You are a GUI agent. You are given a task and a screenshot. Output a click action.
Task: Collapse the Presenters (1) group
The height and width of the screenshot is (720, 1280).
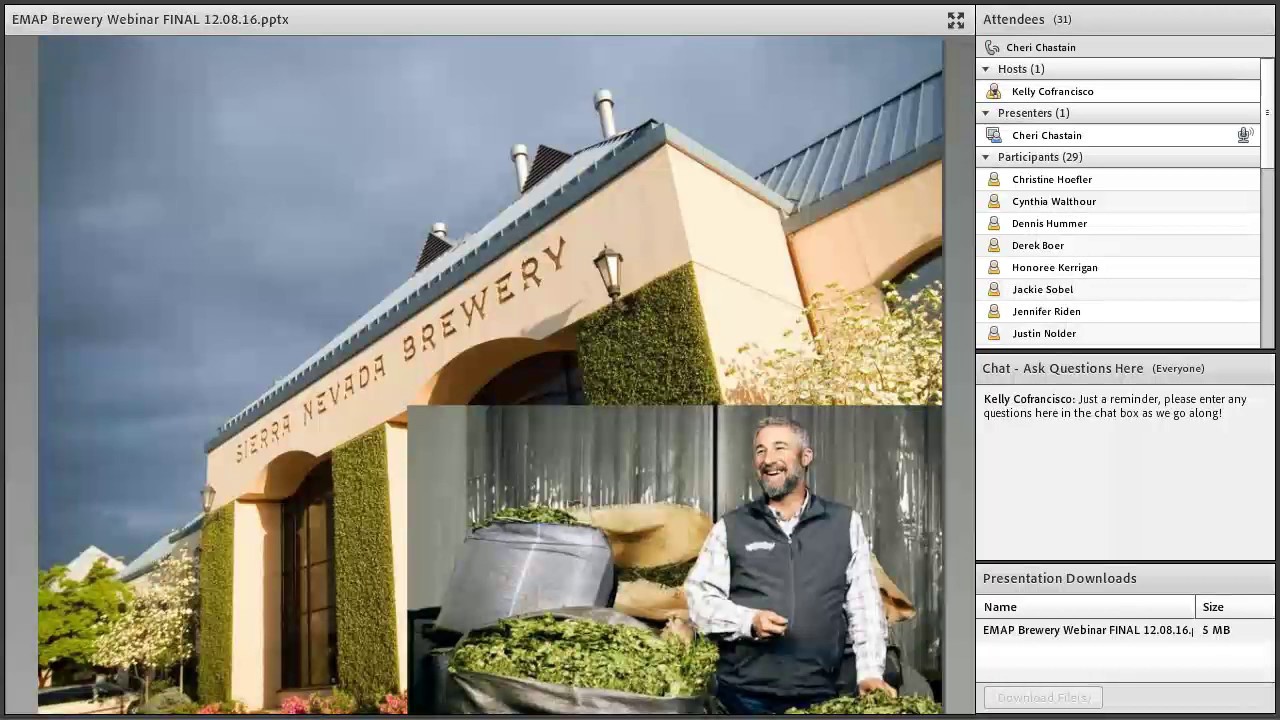coord(986,113)
